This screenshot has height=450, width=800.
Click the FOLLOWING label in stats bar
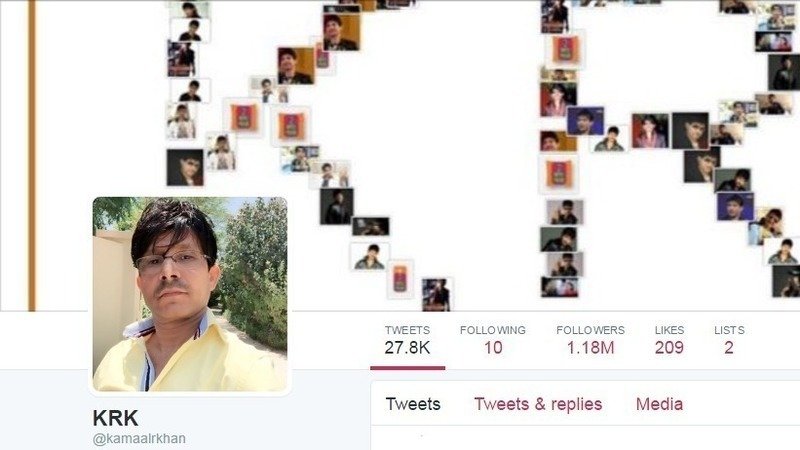click(x=493, y=330)
